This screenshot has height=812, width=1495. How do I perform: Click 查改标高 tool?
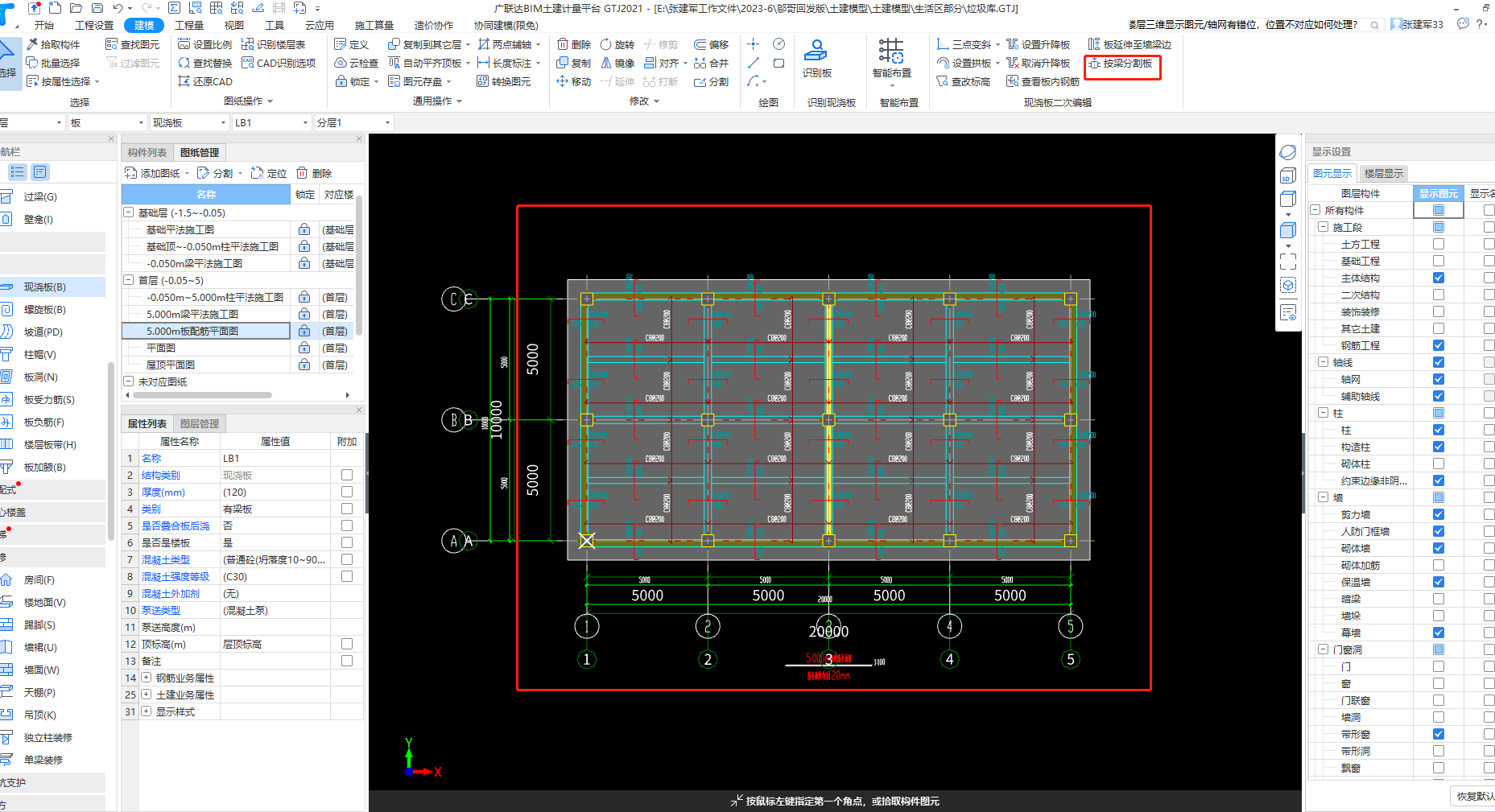tap(963, 81)
